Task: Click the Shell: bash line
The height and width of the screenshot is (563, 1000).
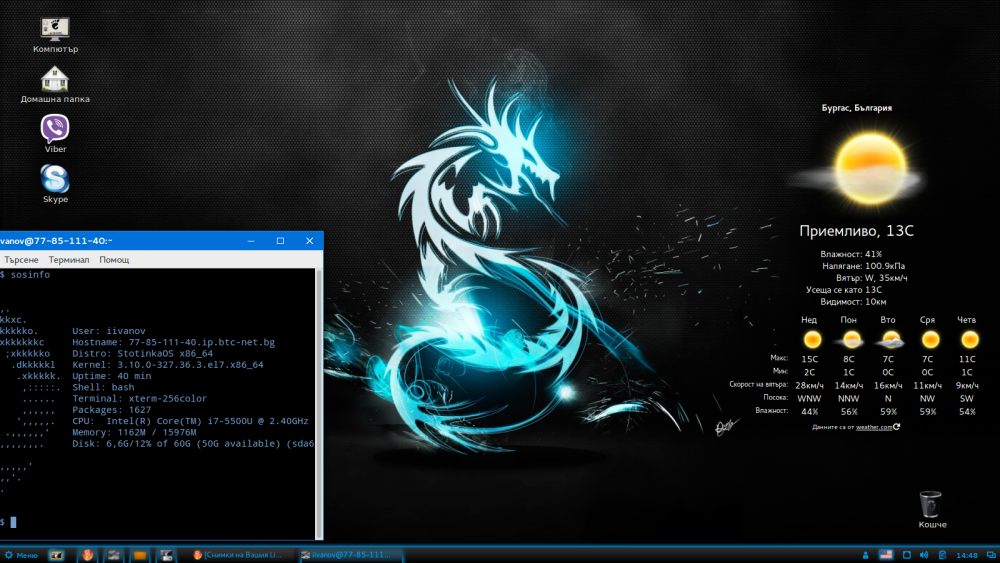Action: (103, 387)
